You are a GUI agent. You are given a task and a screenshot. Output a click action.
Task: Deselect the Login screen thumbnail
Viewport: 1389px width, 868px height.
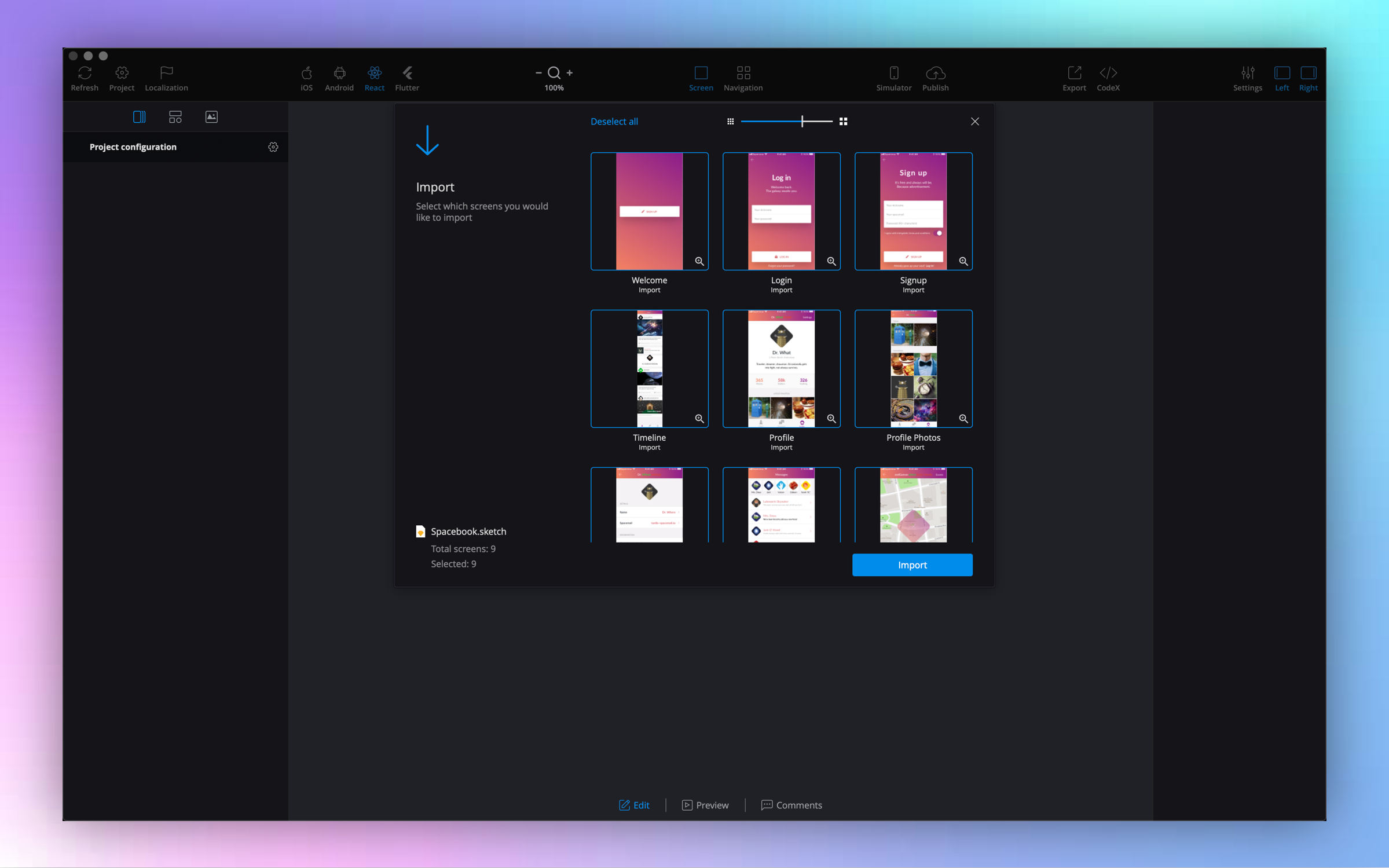[x=780, y=211]
